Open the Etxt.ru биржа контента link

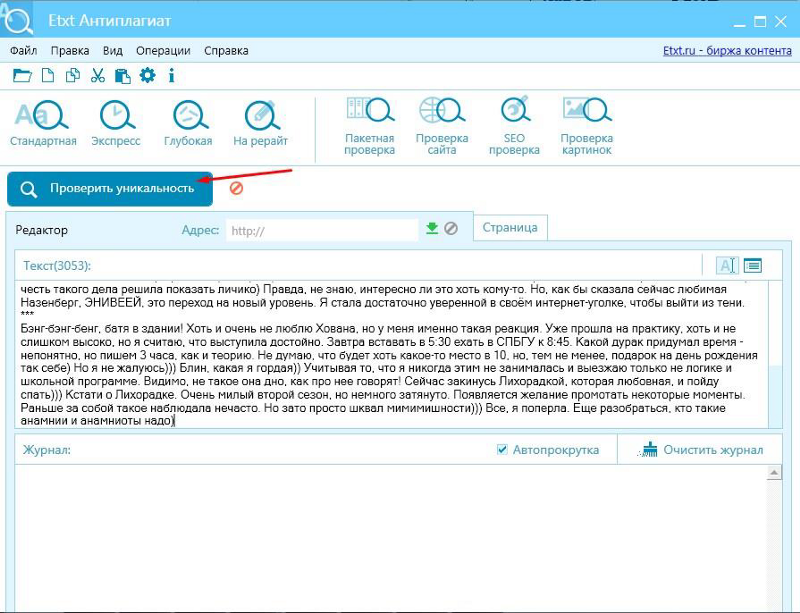727,50
